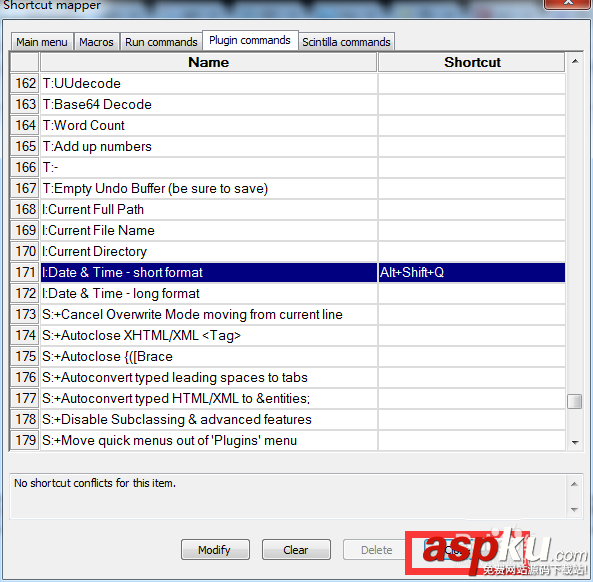Select row T:UUdecode
This screenshot has width=593, height=582.
[288, 84]
